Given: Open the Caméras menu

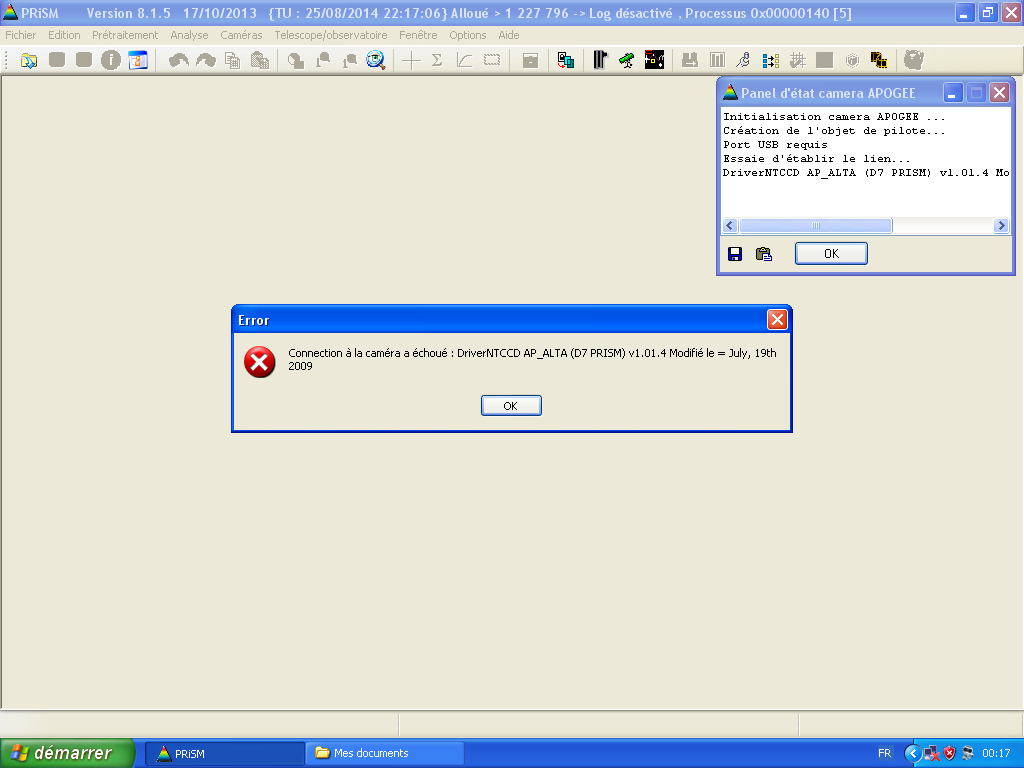Looking at the screenshot, I should pyautogui.click(x=241, y=35).
